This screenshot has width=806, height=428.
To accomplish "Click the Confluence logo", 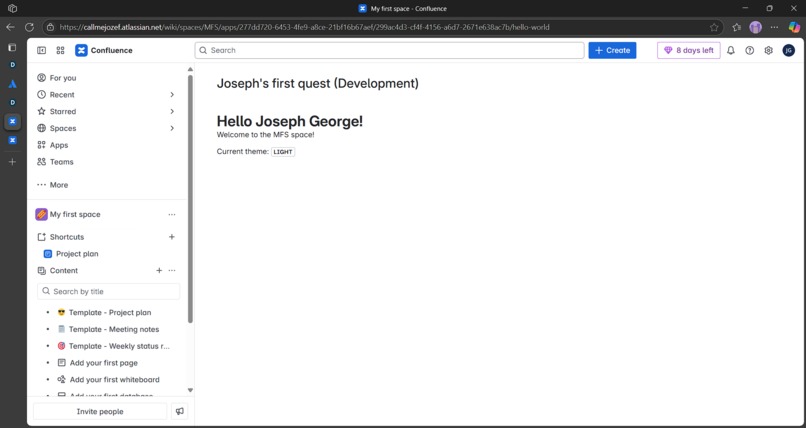I will (x=104, y=50).
